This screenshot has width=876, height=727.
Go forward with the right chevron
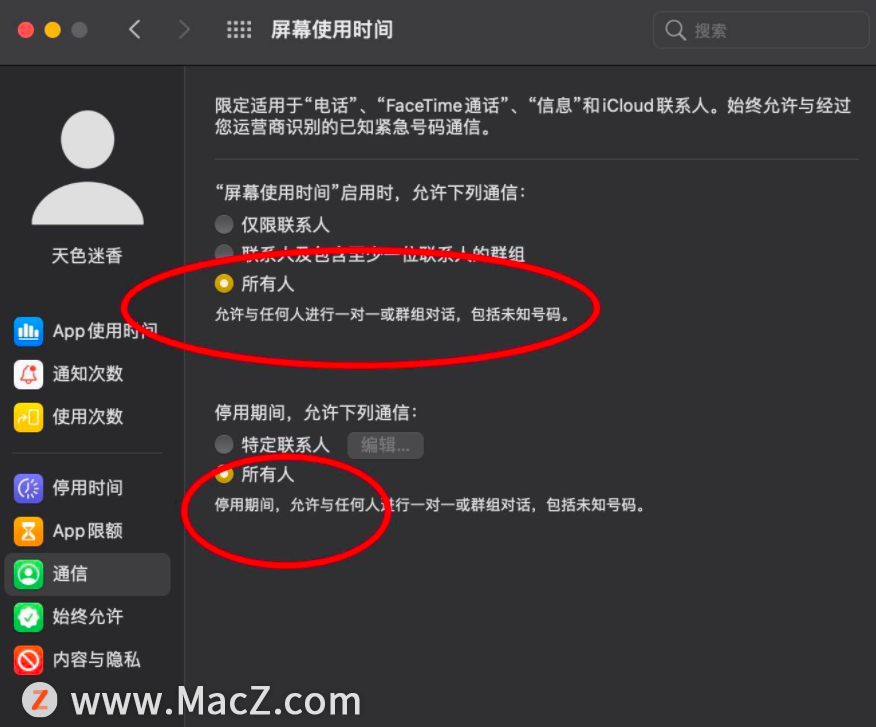[x=184, y=30]
